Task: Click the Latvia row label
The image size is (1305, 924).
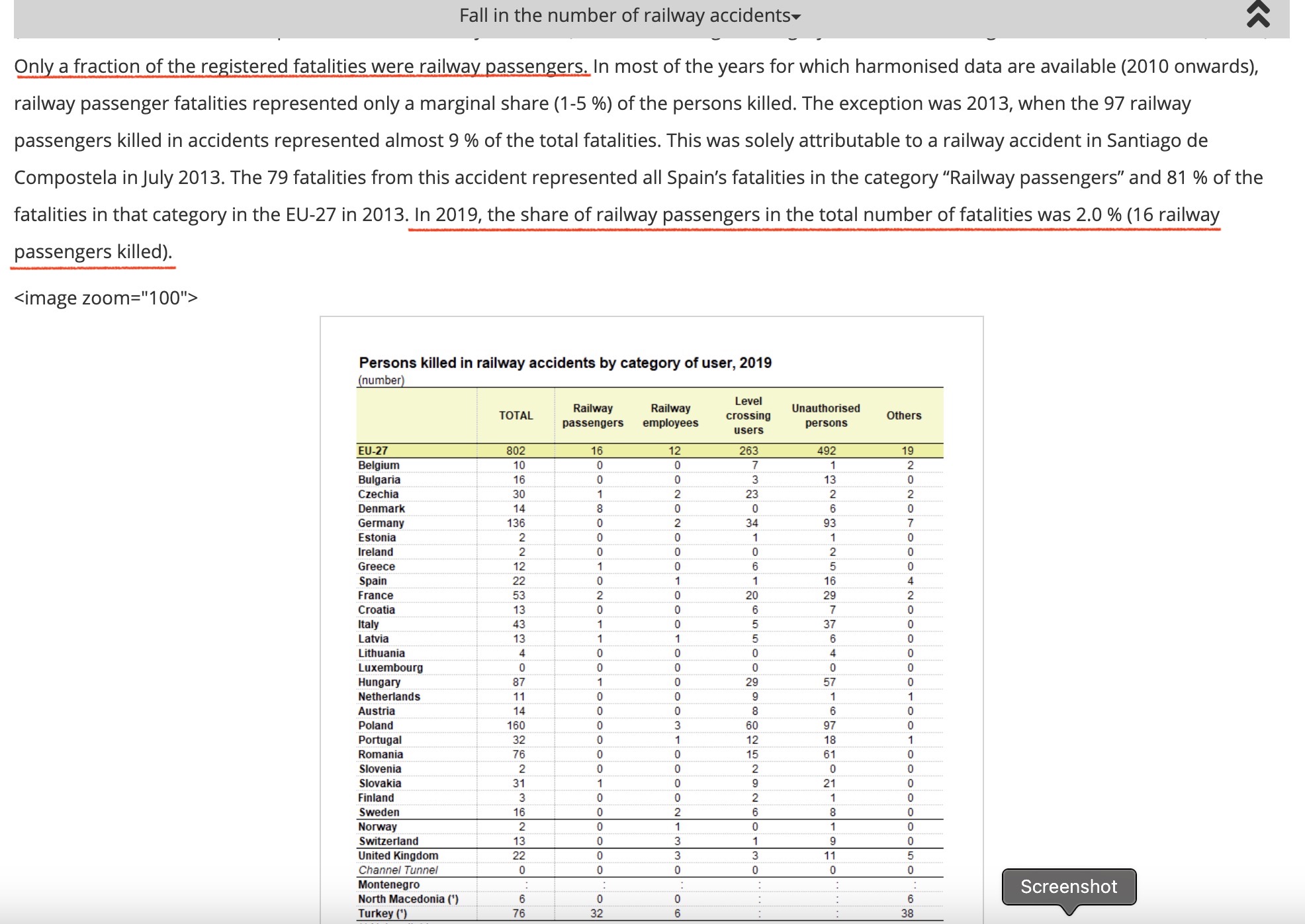Action: pyautogui.click(x=373, y=639)
